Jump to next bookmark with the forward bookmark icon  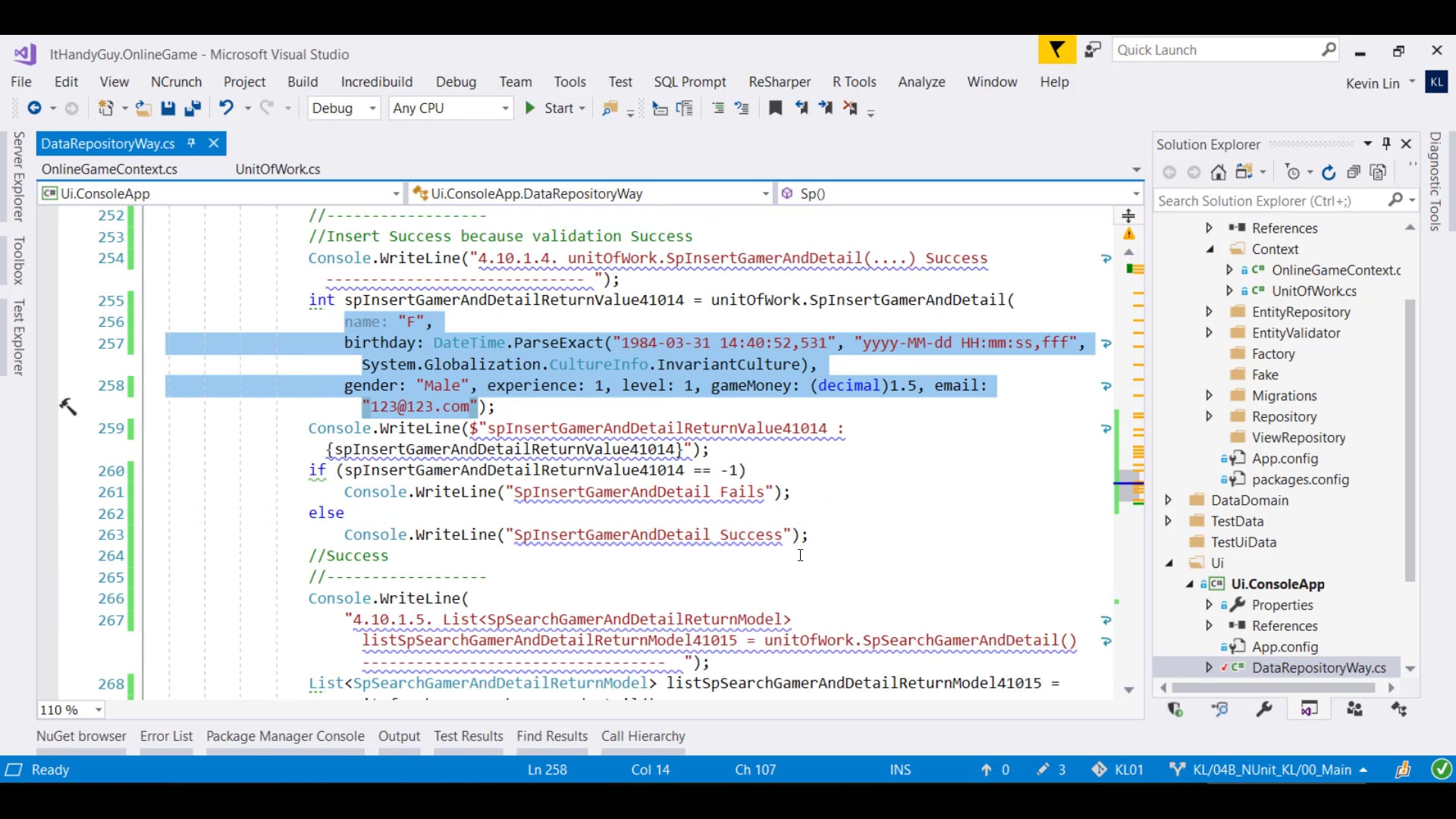point(826,108)
